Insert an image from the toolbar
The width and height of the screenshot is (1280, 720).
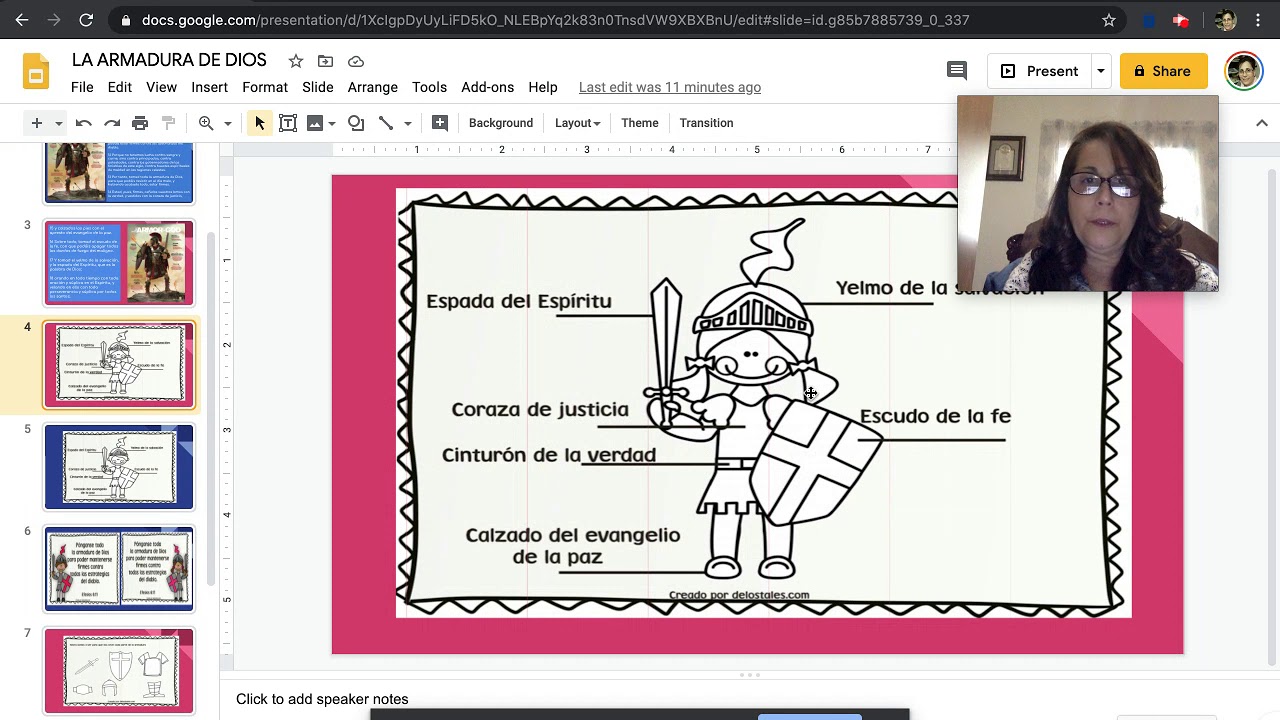315,123
